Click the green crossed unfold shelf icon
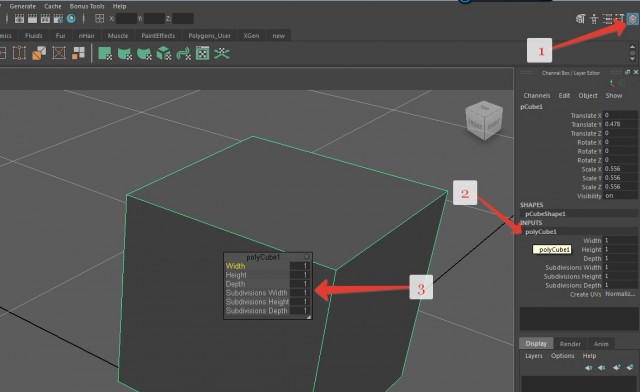Viewport: 640px width, 392px height. (x=222, y=53)
